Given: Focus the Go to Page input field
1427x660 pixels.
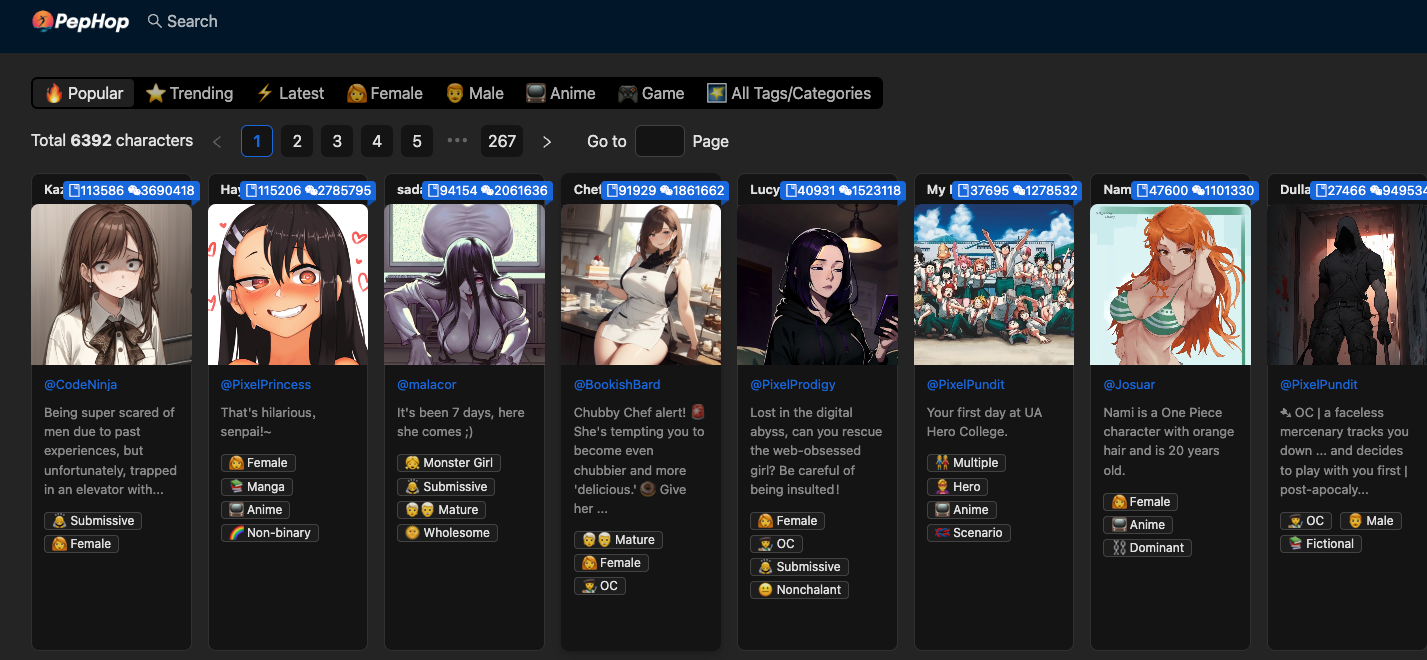Looking at the screenshot, I should 660,141.
